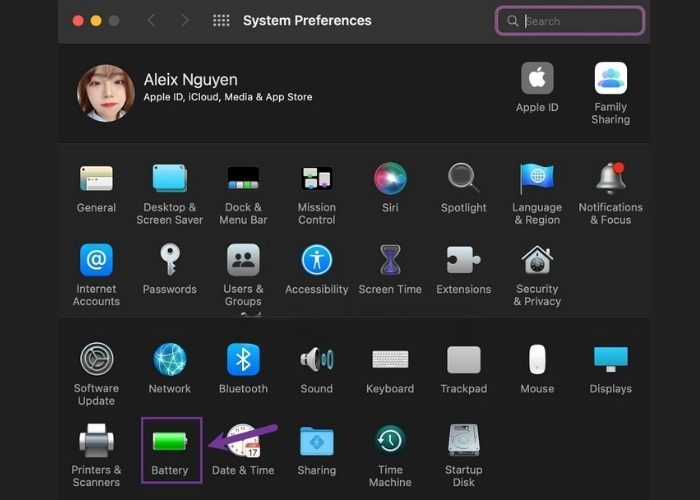Show all preferences with grid button
The width and height of the screenshot is (700, 500).
tap(221, 21)
